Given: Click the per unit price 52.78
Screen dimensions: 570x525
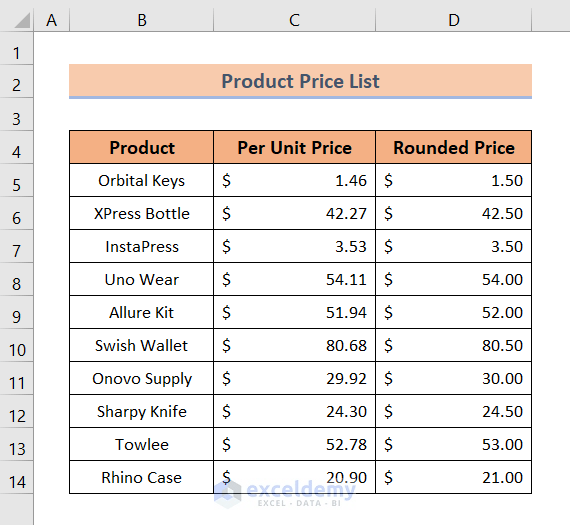Looking at the screenshot, I should click(294, 444).
